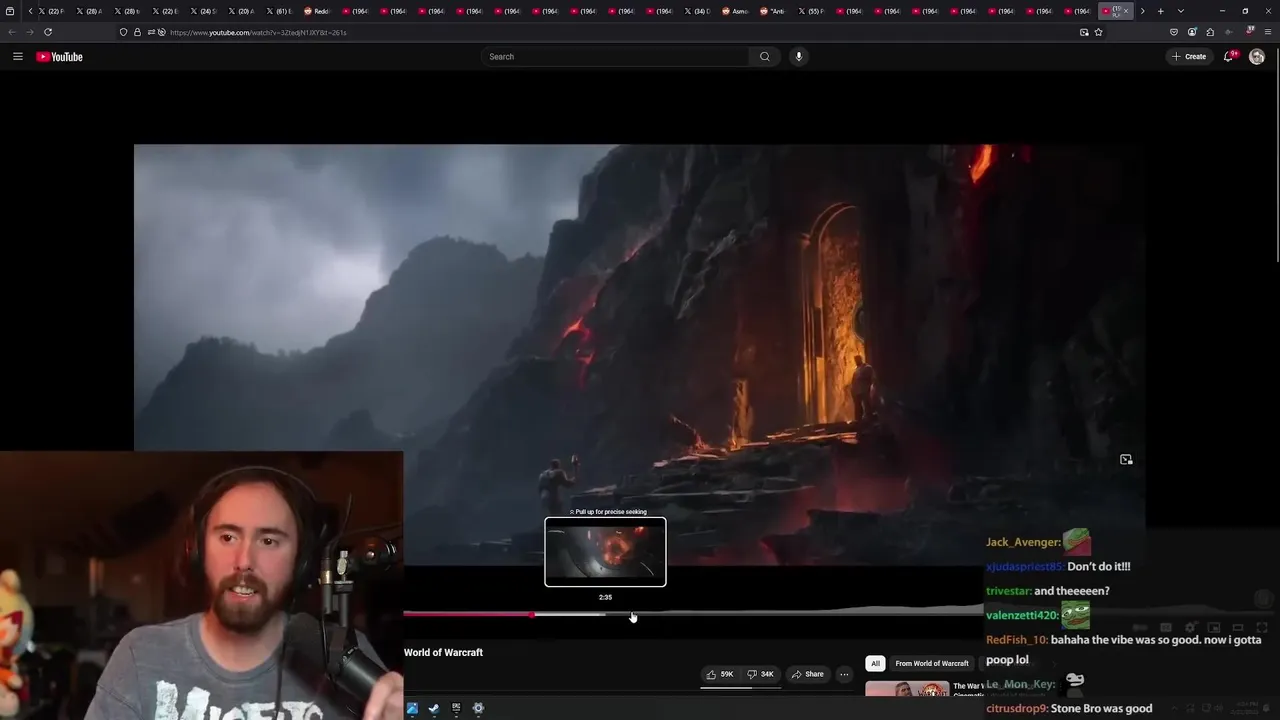Switch player to theater mode
The width and height of the screenshot is (1280, 720).
pos(1238,627)
